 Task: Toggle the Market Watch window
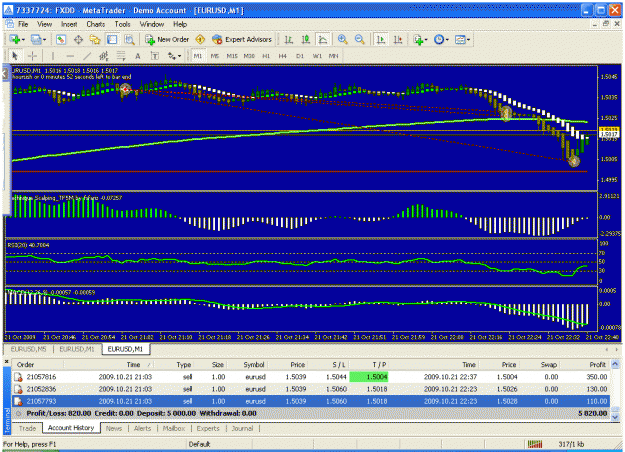[x=61, y=39]
